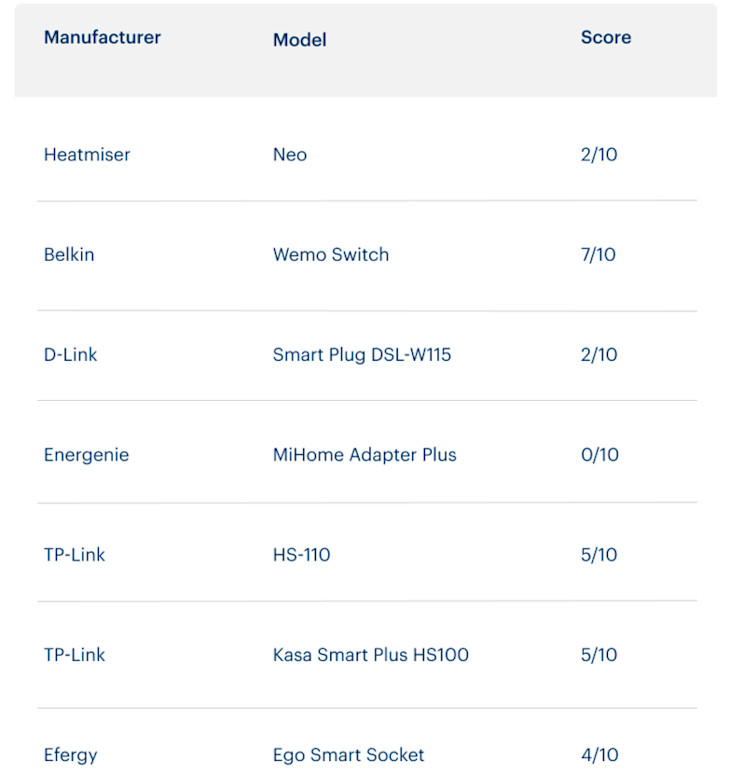Viewport: 730px width, 771px height.
Task: Click Smart Plug DSL-W115 model
Action: [362, 355]
